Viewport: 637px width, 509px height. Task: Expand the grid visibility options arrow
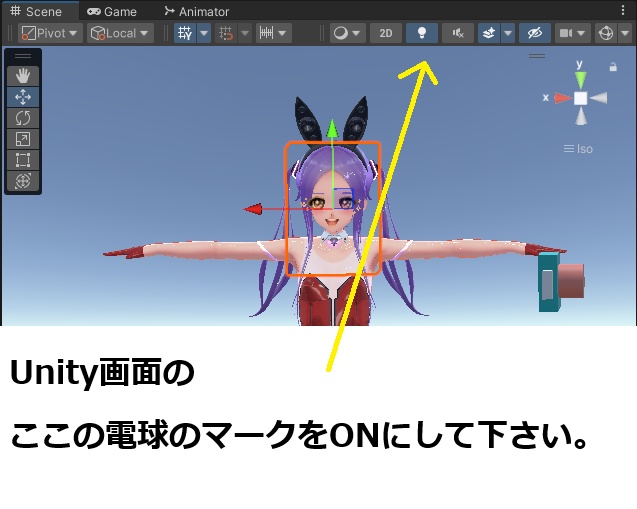point(204,33)
